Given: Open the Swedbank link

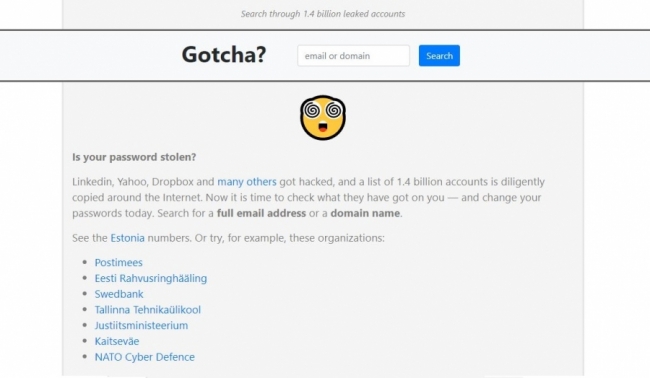Looking at the screenshot, I should (119, 294).
